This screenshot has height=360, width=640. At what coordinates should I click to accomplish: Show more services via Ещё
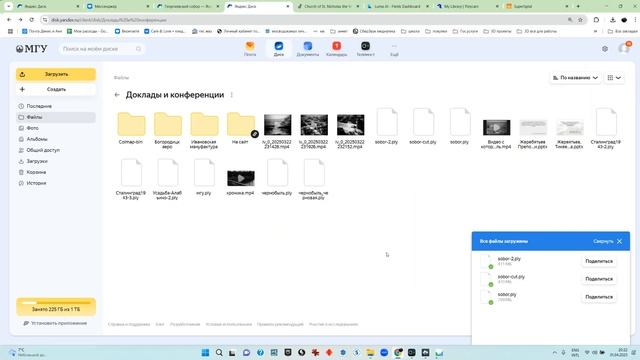[394, 49]
